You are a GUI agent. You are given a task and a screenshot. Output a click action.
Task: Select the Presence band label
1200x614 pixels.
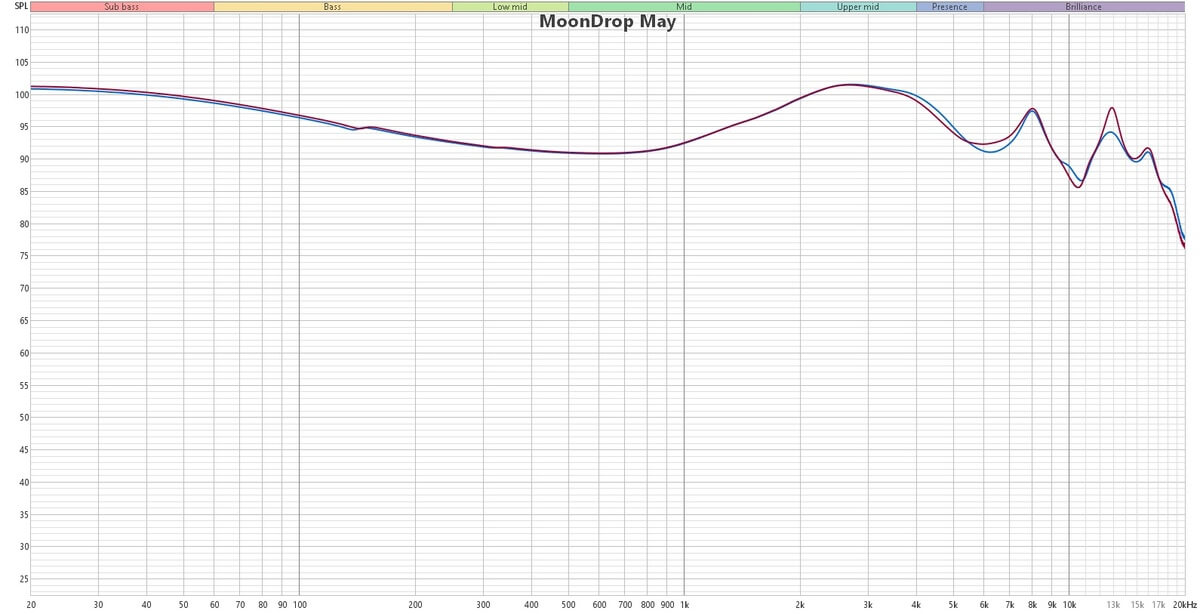coord(948,6)
